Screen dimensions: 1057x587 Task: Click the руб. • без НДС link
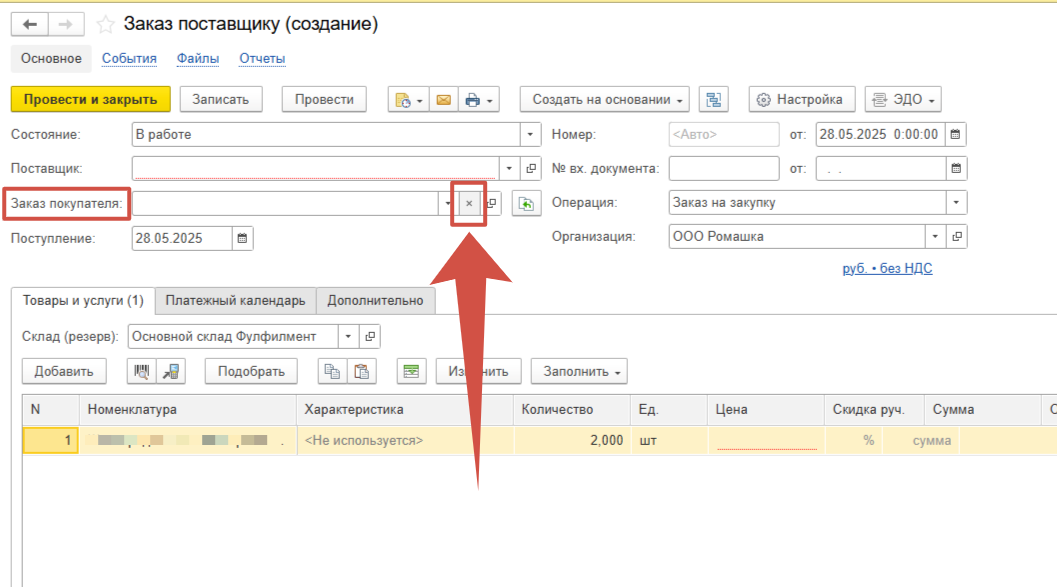887,268
